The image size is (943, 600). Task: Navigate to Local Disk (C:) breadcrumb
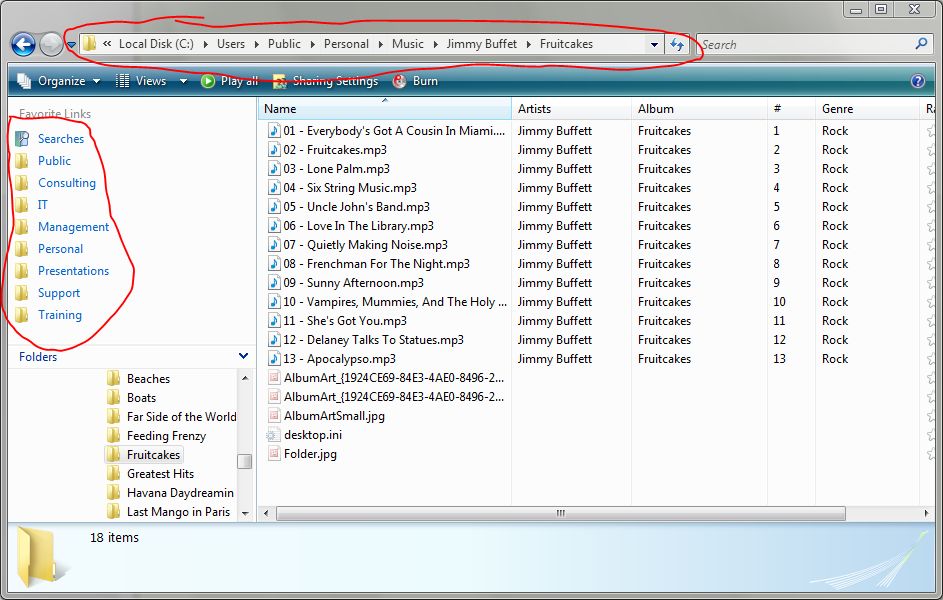pos(156,44)
